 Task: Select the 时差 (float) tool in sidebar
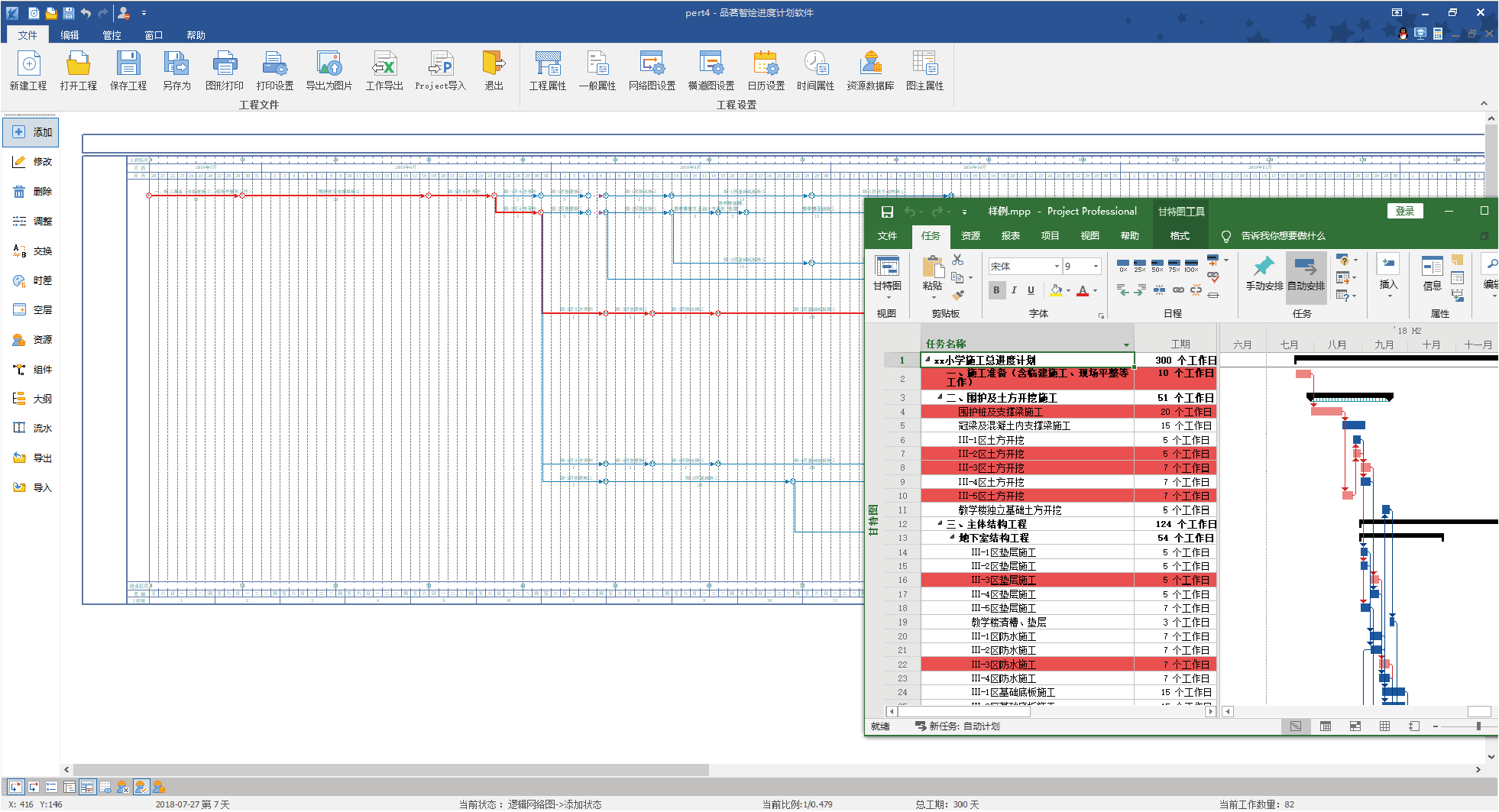pos(31,280)
